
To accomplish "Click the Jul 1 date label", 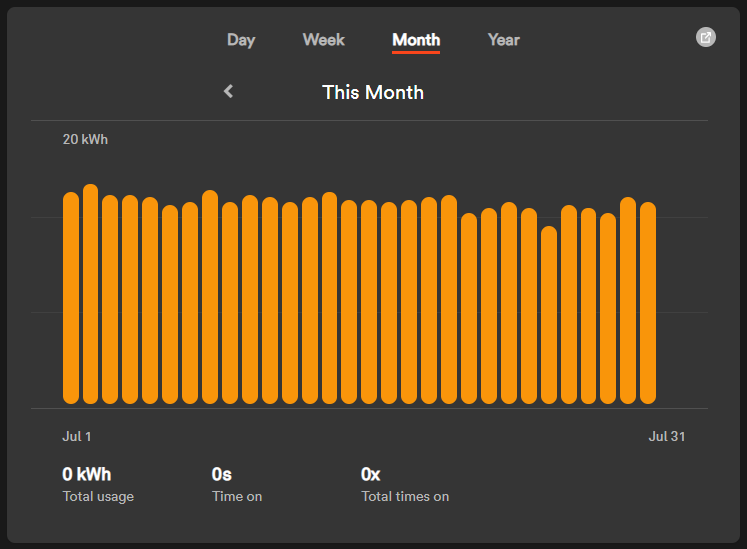I will [x=77, y=437].
